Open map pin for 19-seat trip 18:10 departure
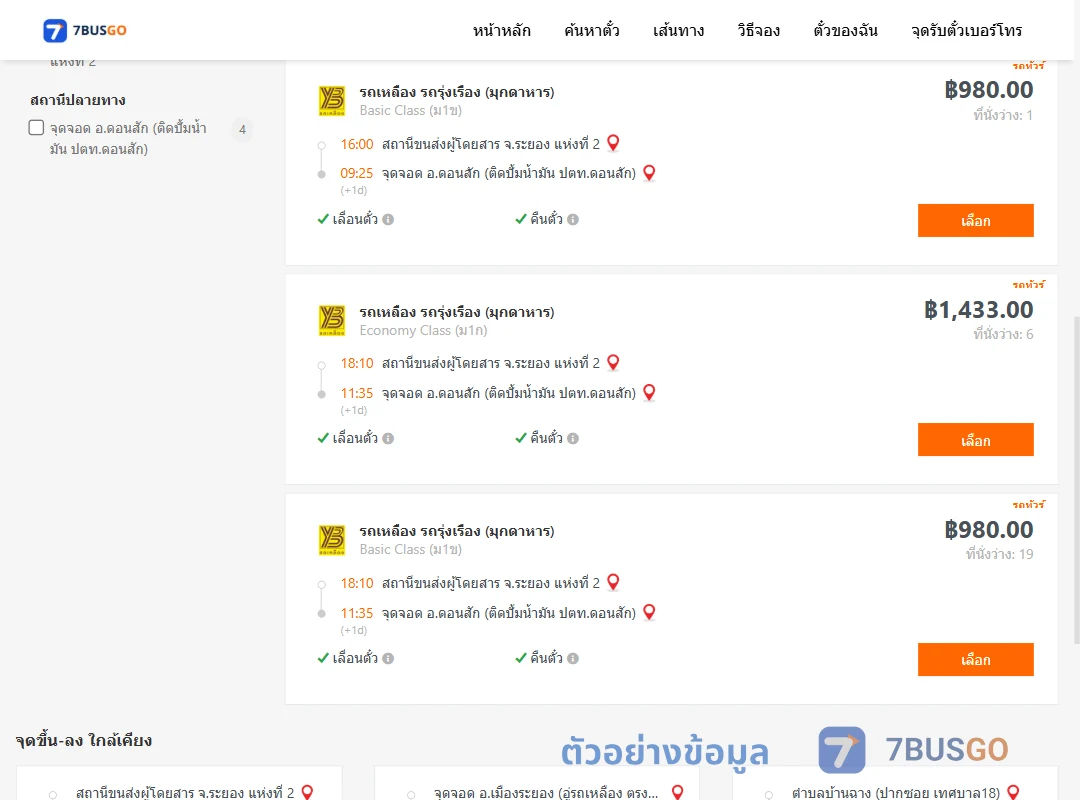The image size is (1080, 800). click(613, 582)
